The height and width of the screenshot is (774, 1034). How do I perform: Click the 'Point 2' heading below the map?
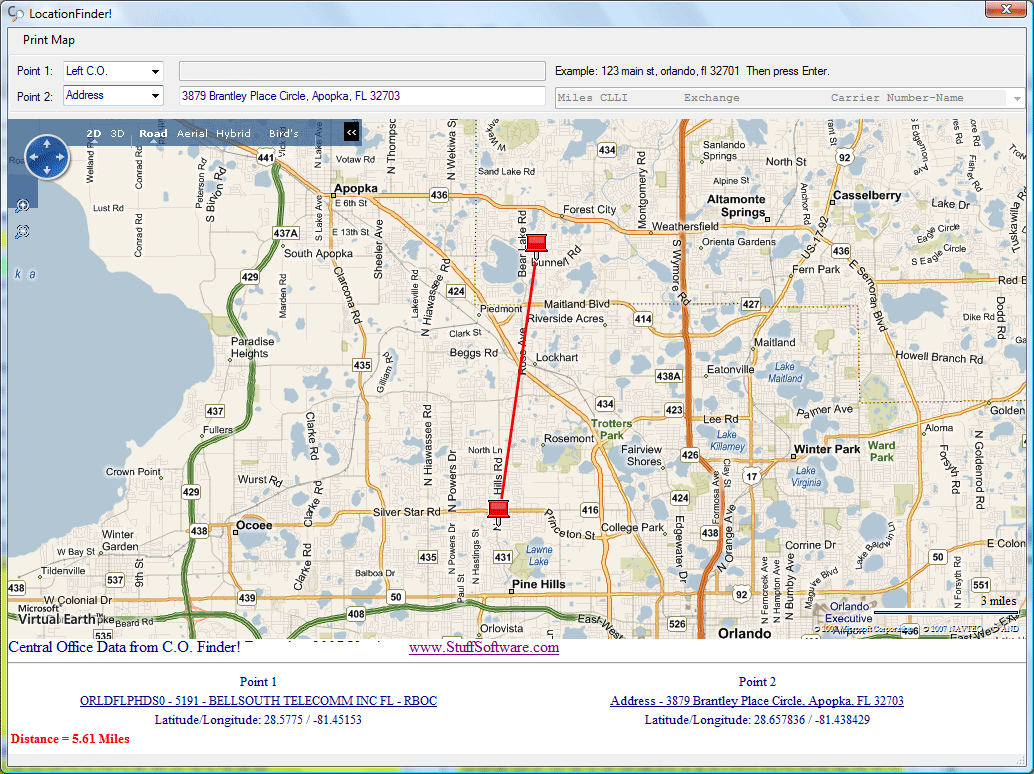click(x=757, y=682)
